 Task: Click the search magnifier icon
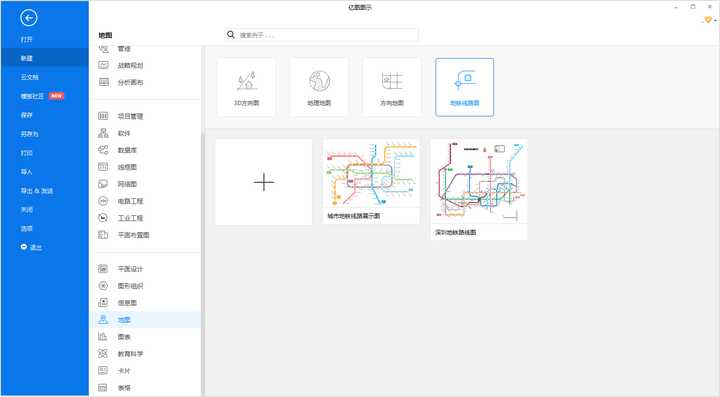coord(231,35)
